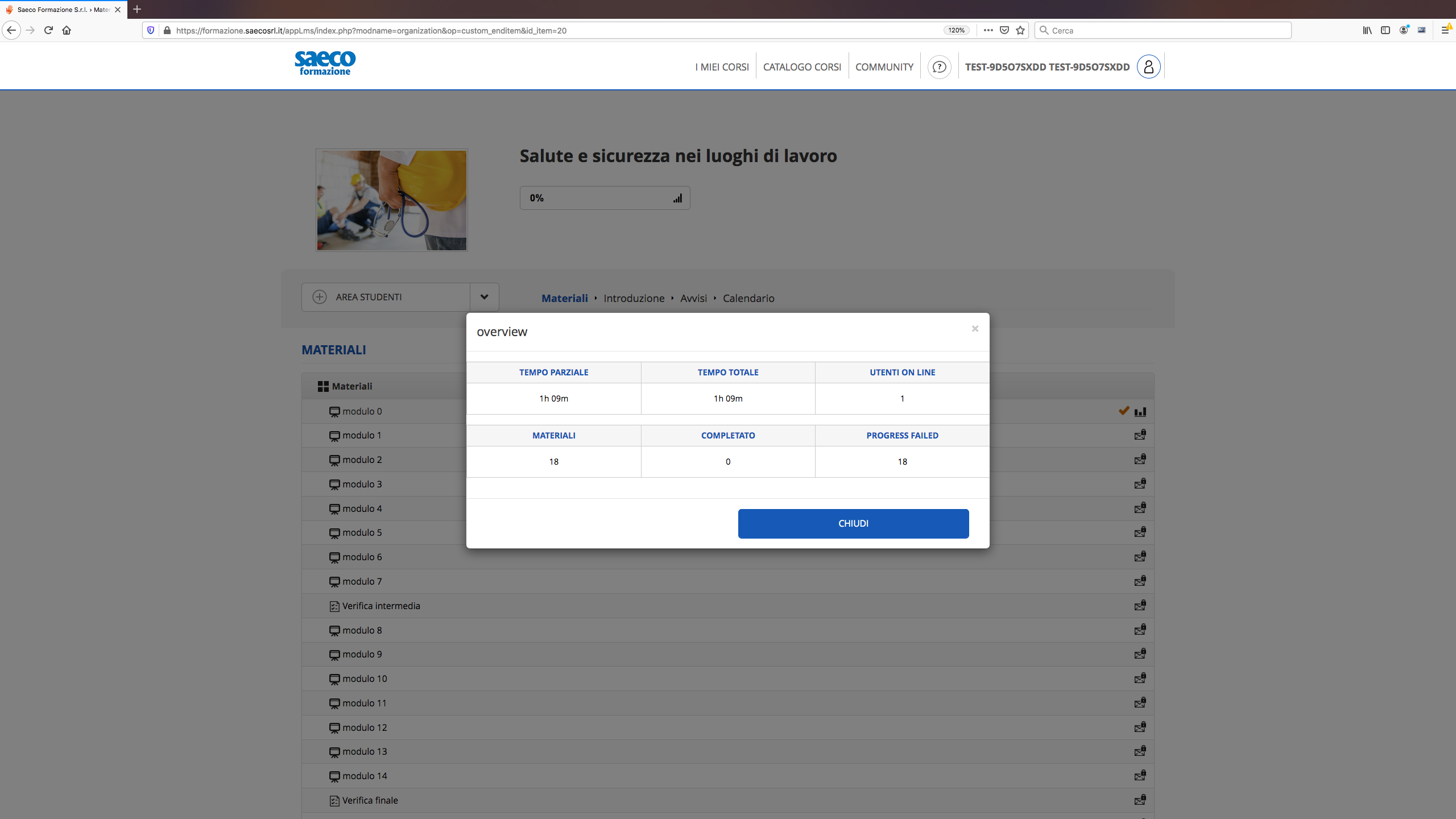1456x819 pixels.
Task: Open CATALOGO CORSI menu item
Action: pyautogui.click(x=802, y=67)
